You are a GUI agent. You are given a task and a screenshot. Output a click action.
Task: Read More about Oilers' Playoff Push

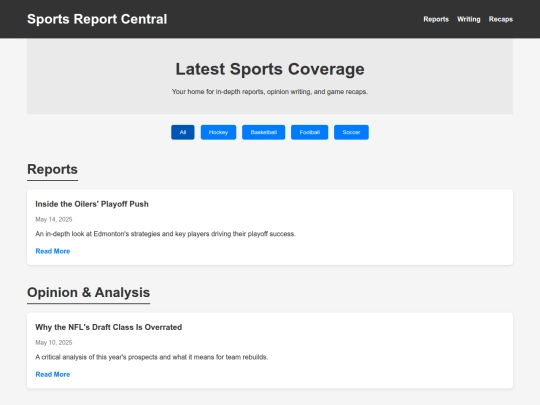(53, 251)
